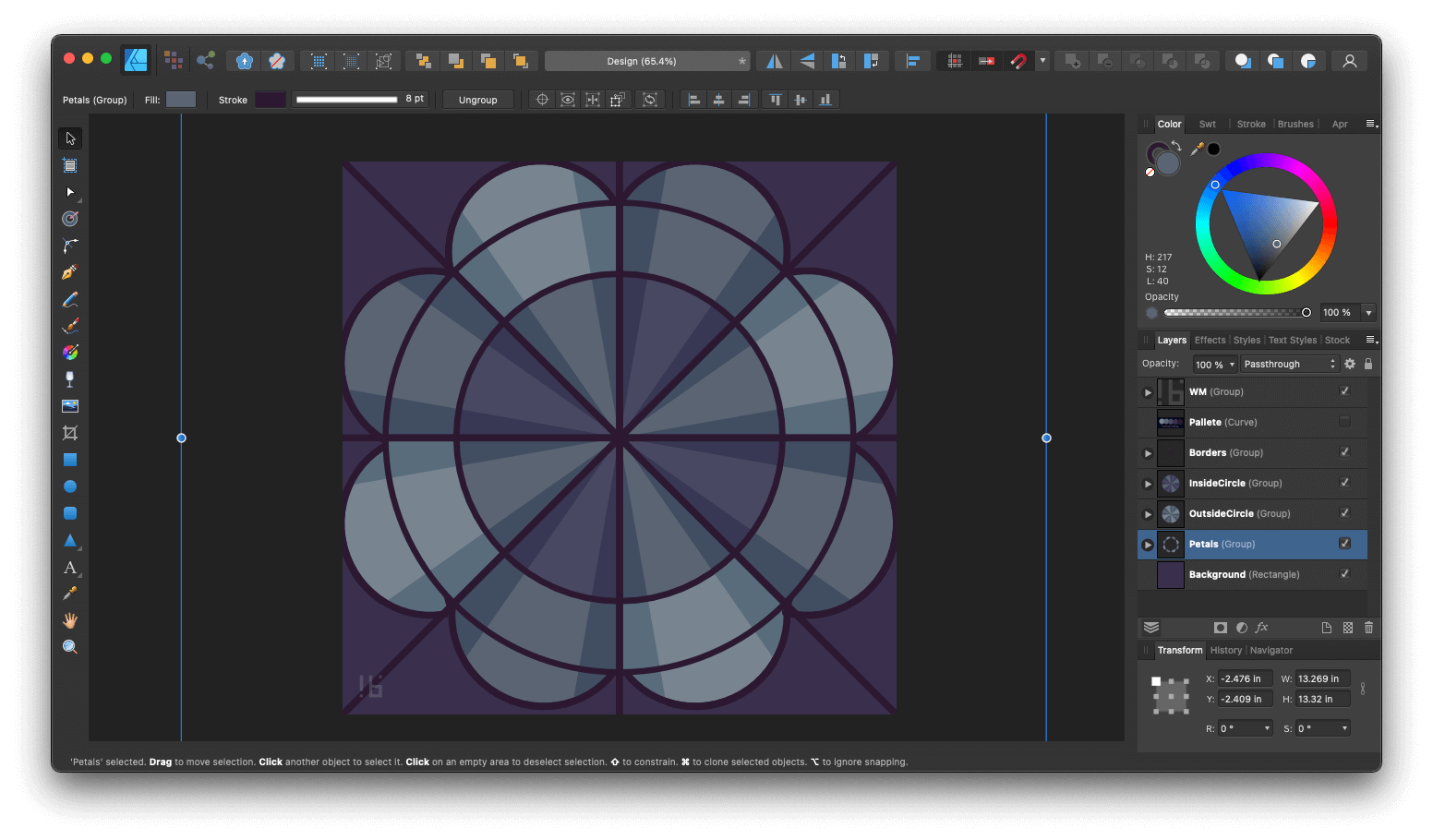
Task: Open the History tab
Action: [x=1225, y=650]
